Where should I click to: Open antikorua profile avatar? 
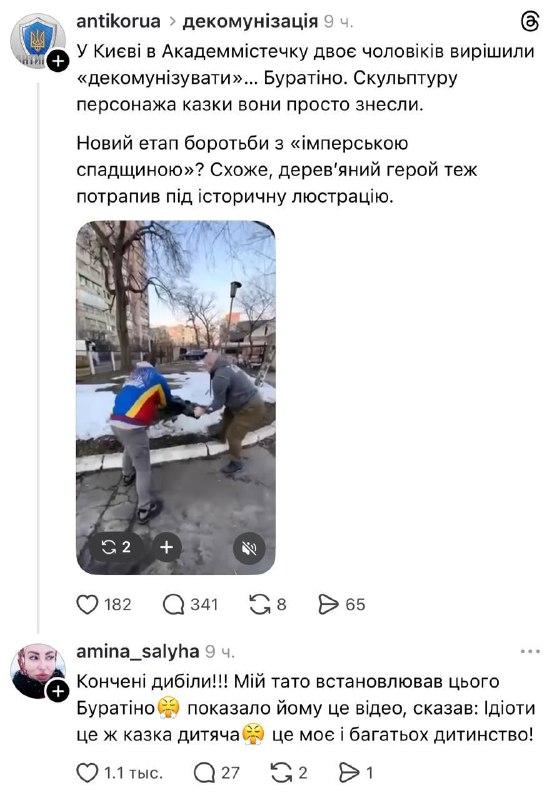click(x=38, y=41)
